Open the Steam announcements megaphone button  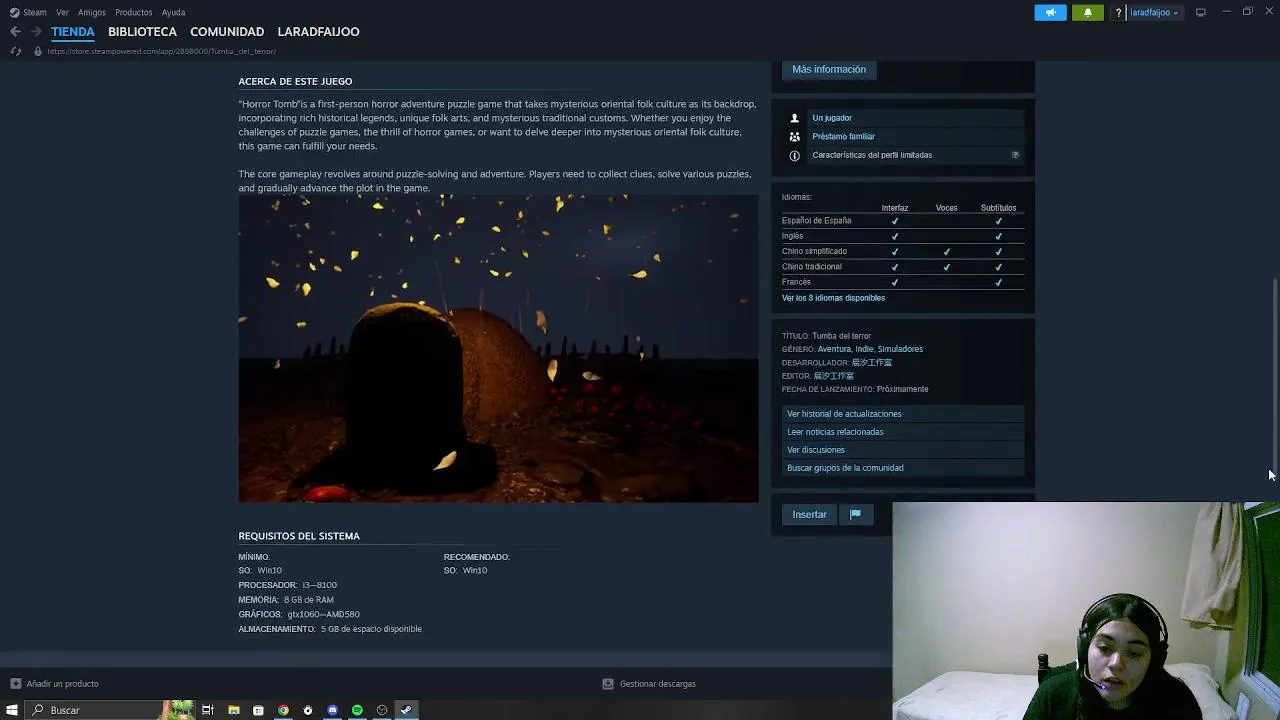(x=1050, y=12)
